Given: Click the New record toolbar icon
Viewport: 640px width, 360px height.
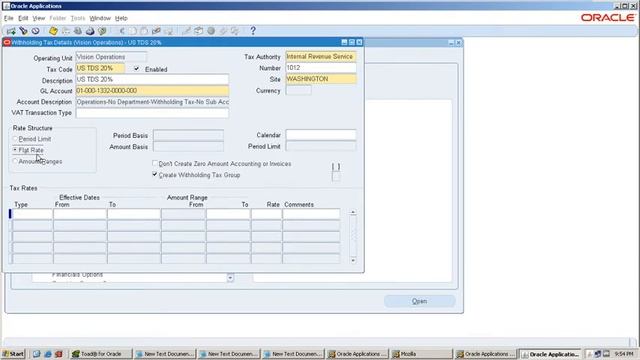Looking at the screenshot, I should (x=11, y=31).
